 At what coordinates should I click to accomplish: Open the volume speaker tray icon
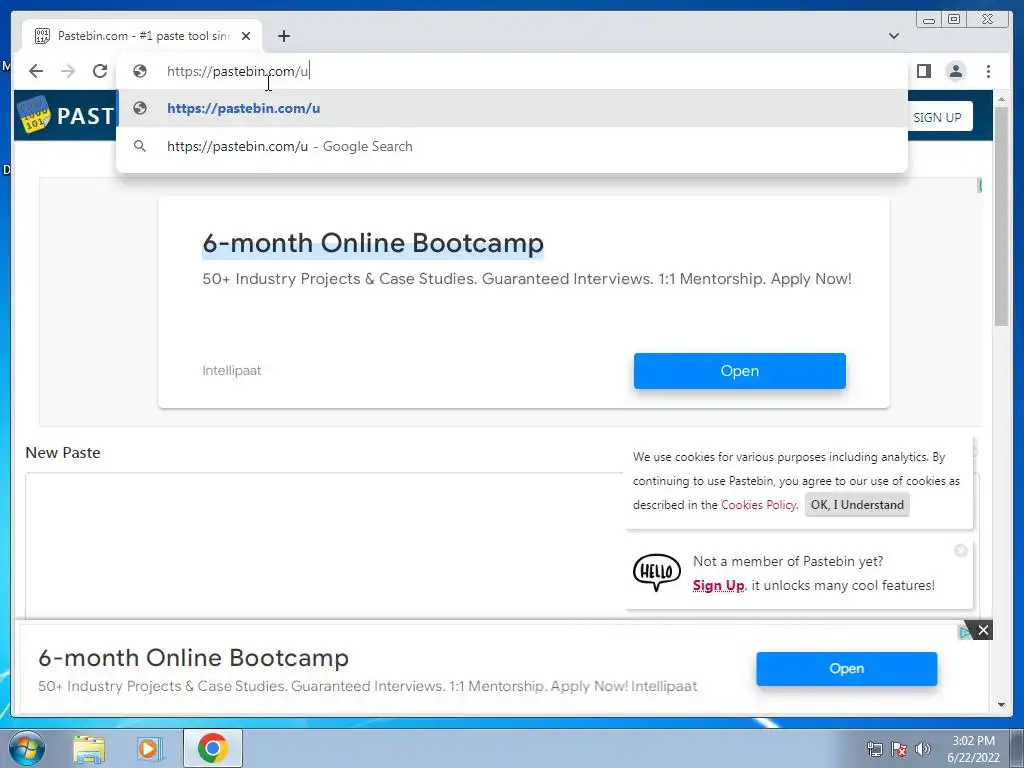922,749
